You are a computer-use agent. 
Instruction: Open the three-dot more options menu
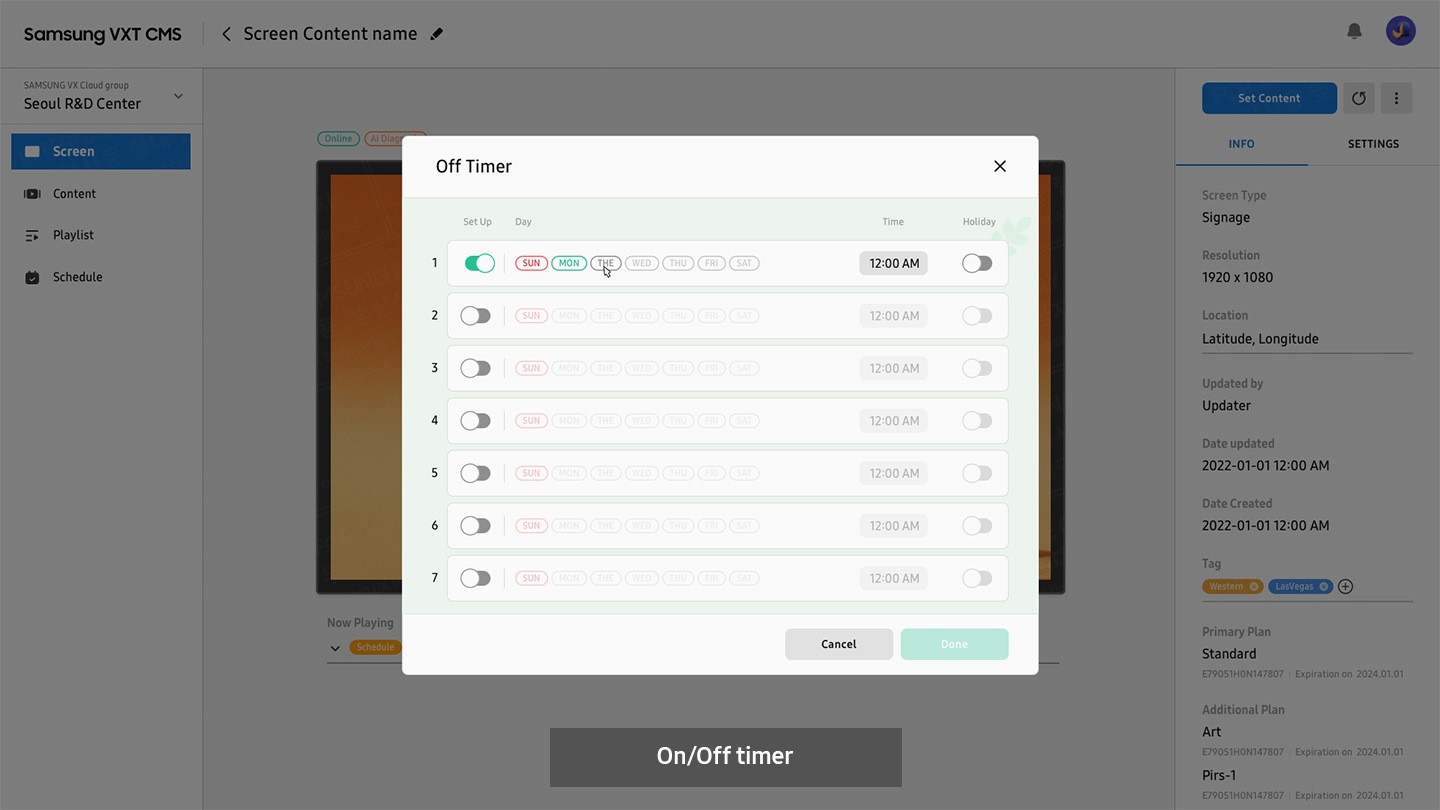(x=1396, y=98)
